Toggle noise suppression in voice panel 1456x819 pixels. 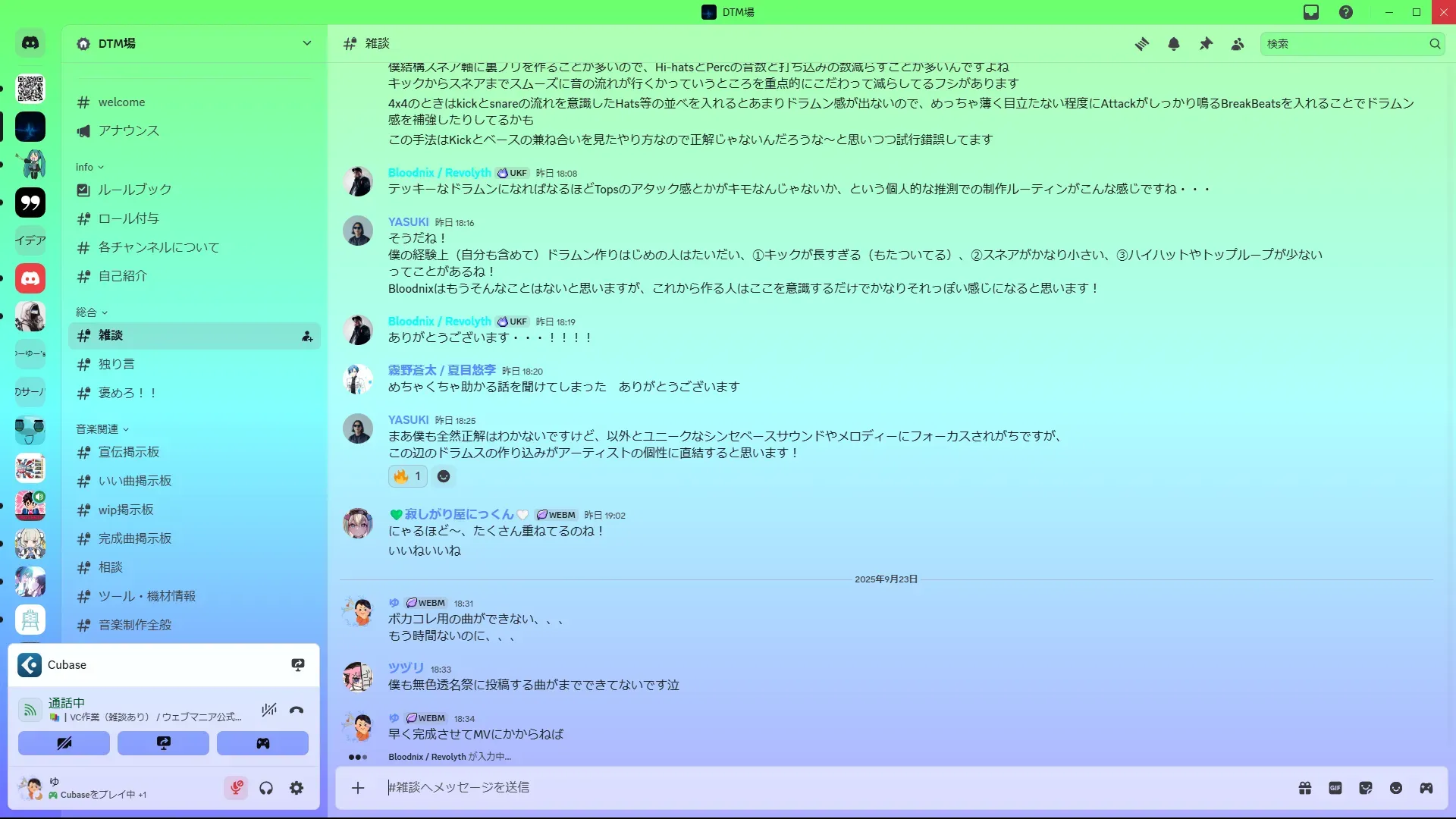tap(268, 710)
